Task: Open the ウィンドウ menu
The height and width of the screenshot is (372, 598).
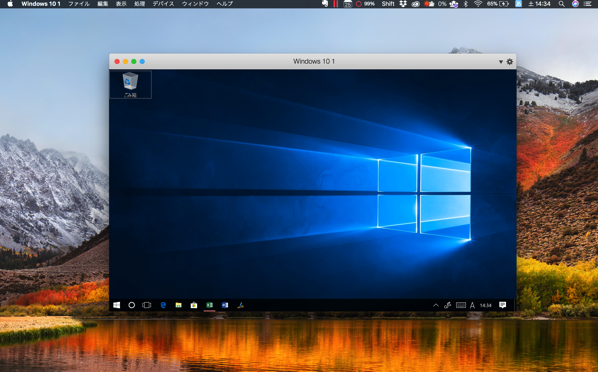Action: pyautogui.click(x=195, y=4)
